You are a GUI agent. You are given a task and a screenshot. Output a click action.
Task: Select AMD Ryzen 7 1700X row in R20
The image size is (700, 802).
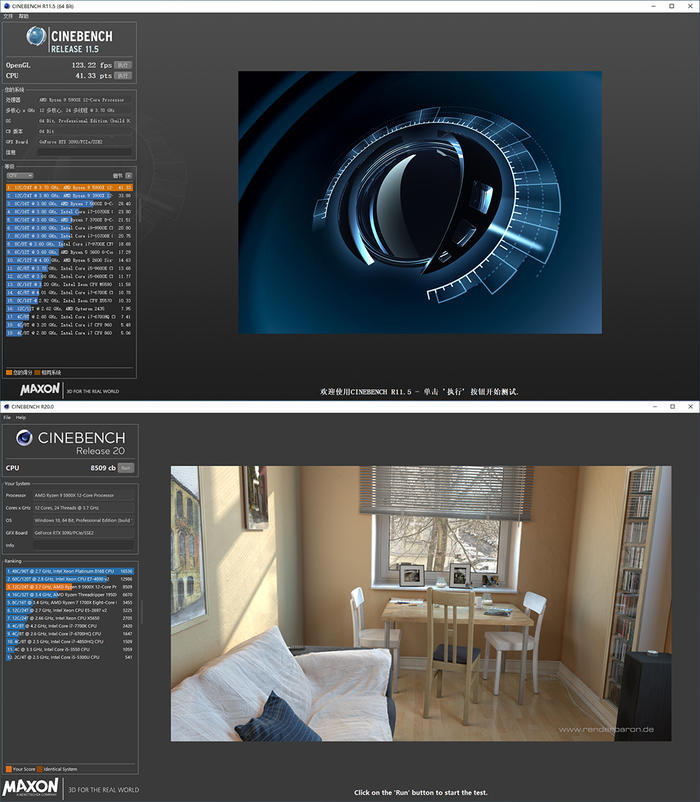[x=70, y=603]
